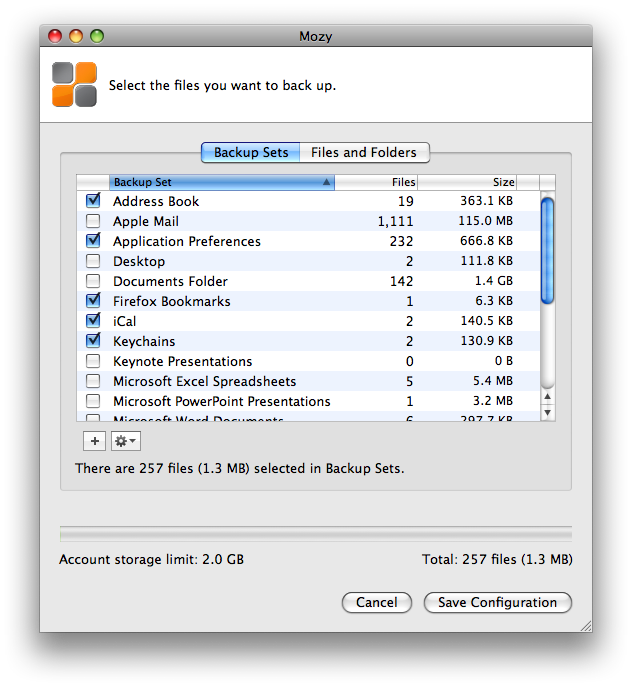Image resolution: width=632 pixels, height=687 pixels.
Task: Select the iCal row name
Action: (x=124, y=321)
